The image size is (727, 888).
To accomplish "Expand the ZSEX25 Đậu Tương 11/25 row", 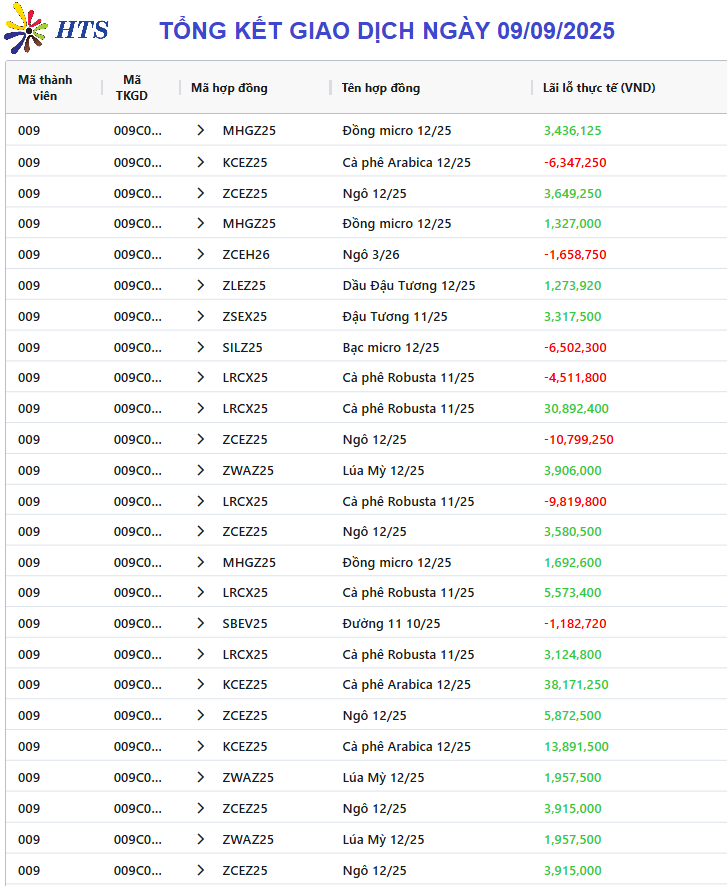I will pyautogui.click(x=200, y=316).
